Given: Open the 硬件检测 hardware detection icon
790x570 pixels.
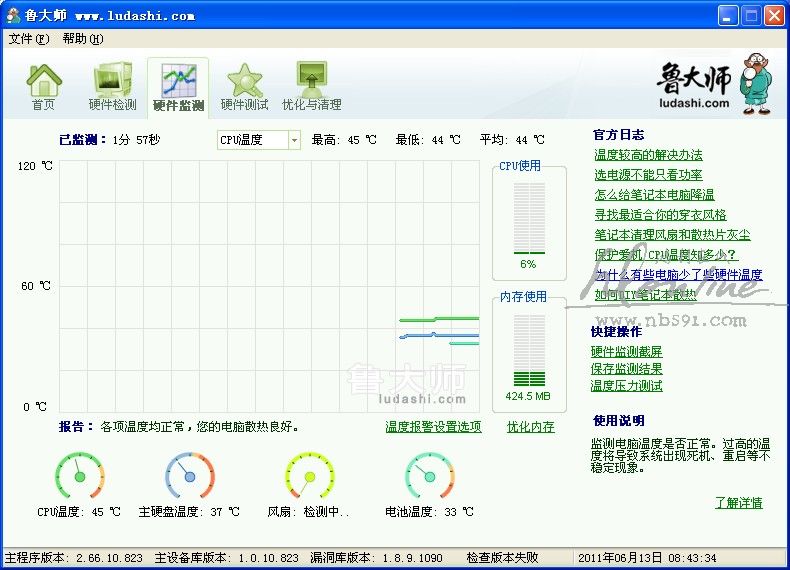Looking at the screenshot, I should tap(112, 80).
